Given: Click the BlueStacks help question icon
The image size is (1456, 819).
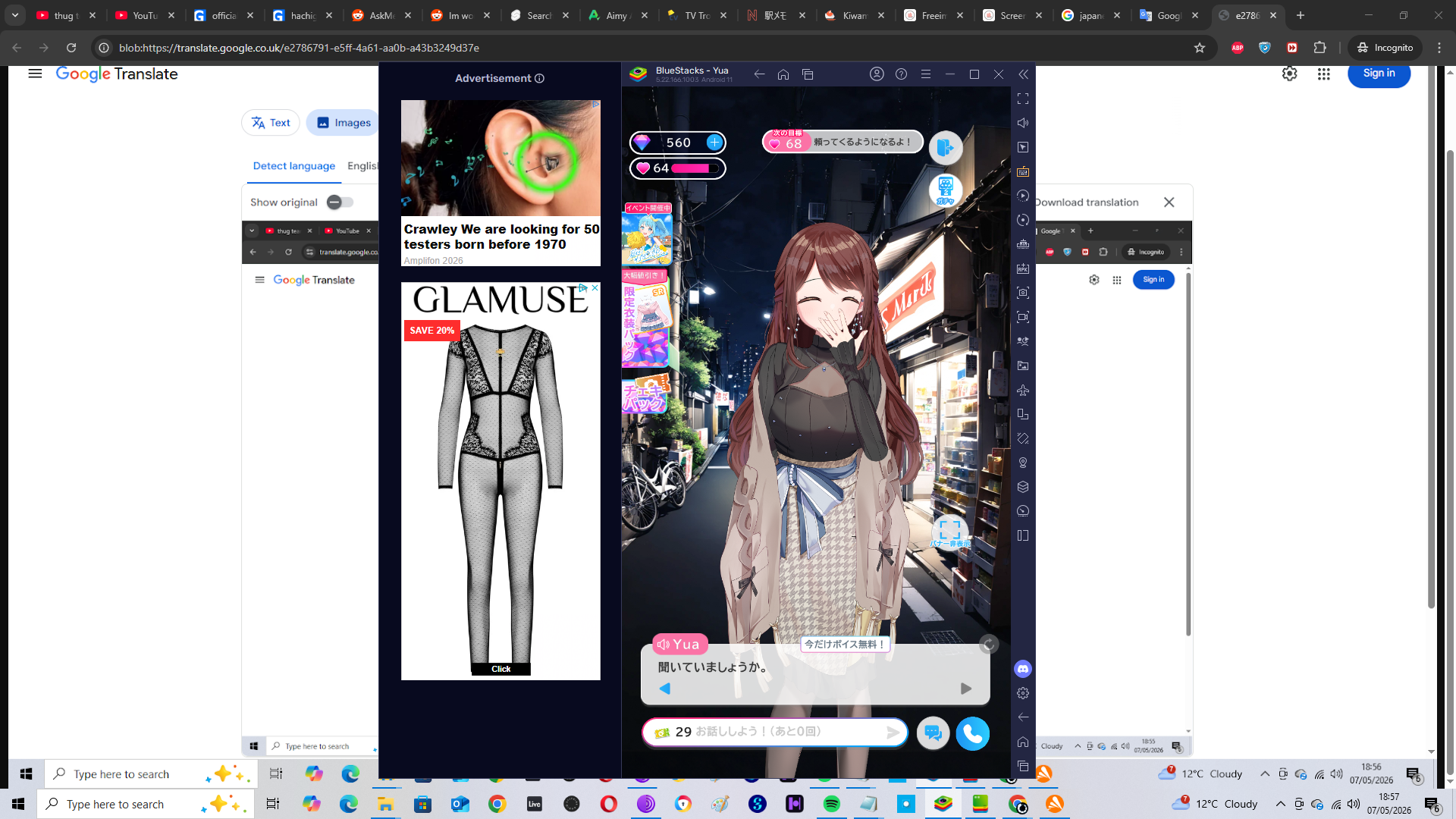Looking at the screenshot, I should (x=901, y=74).
